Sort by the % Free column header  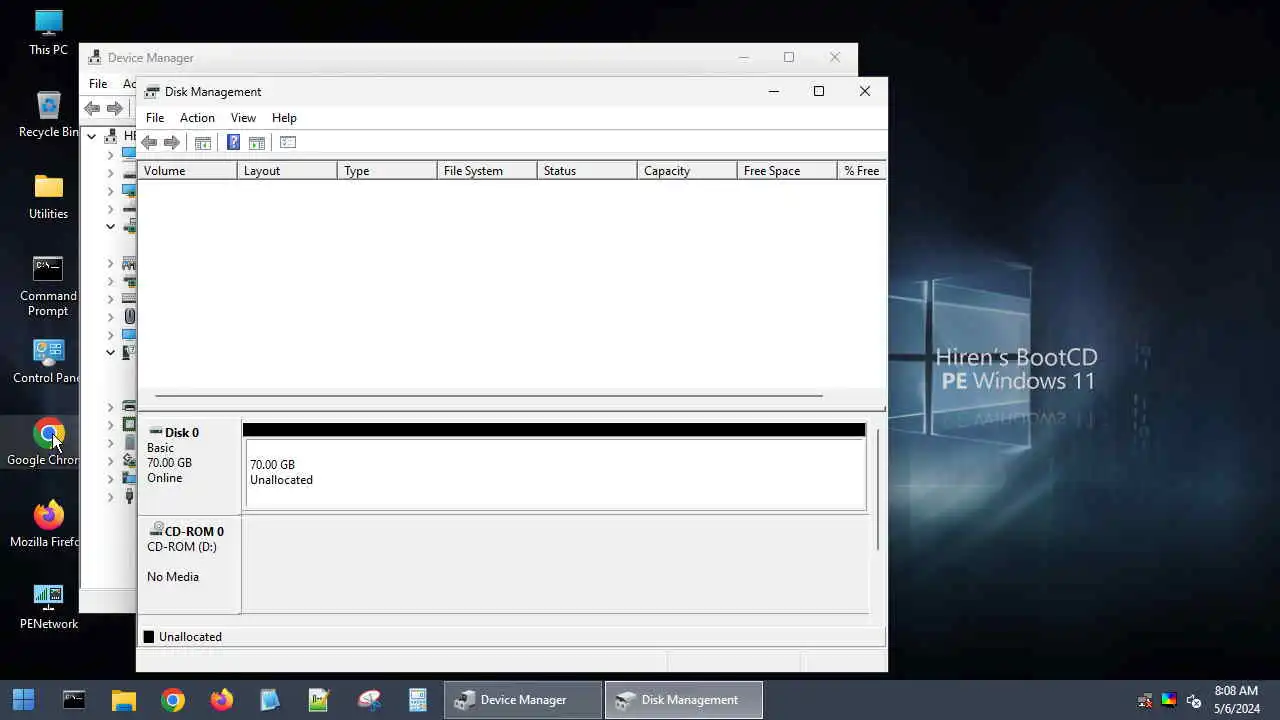[x=861, y=171]
